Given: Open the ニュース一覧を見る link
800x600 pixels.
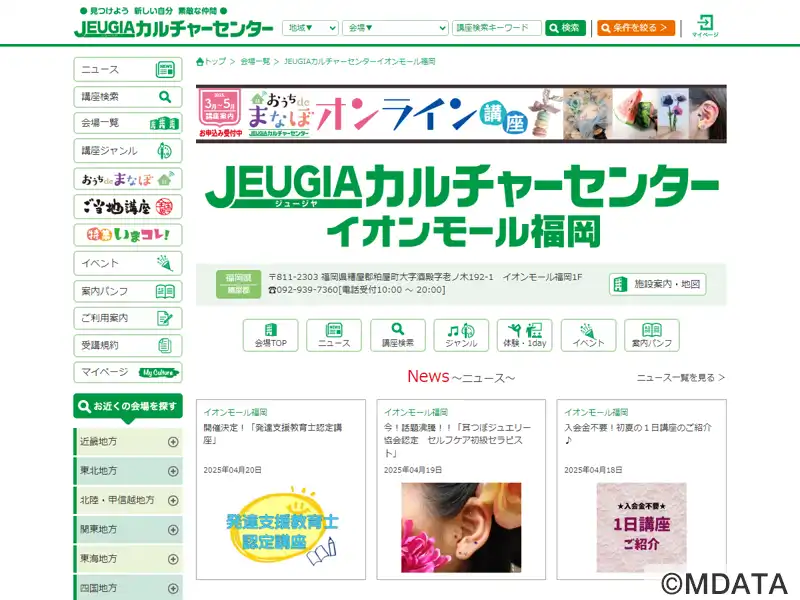Looking at the screenshot, I should click(x=681, y=378).
